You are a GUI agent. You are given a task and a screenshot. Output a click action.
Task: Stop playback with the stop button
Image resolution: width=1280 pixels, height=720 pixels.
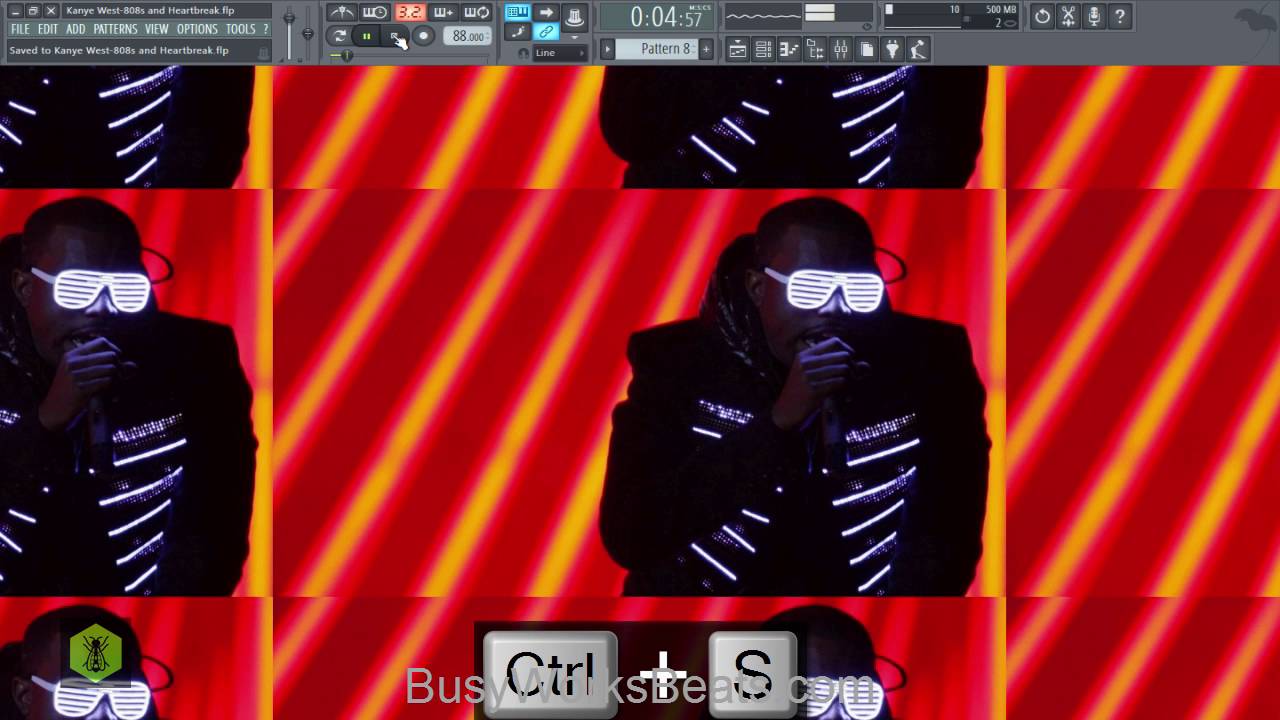pos(396,36)
